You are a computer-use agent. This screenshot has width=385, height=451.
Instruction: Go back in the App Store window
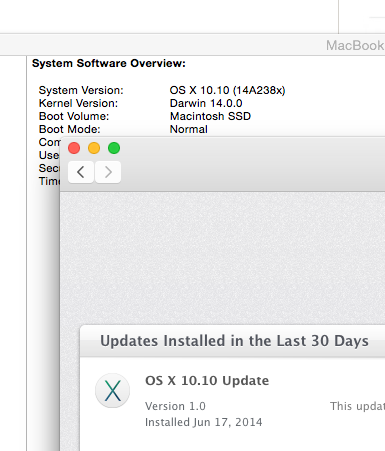[x=81, y=172]
